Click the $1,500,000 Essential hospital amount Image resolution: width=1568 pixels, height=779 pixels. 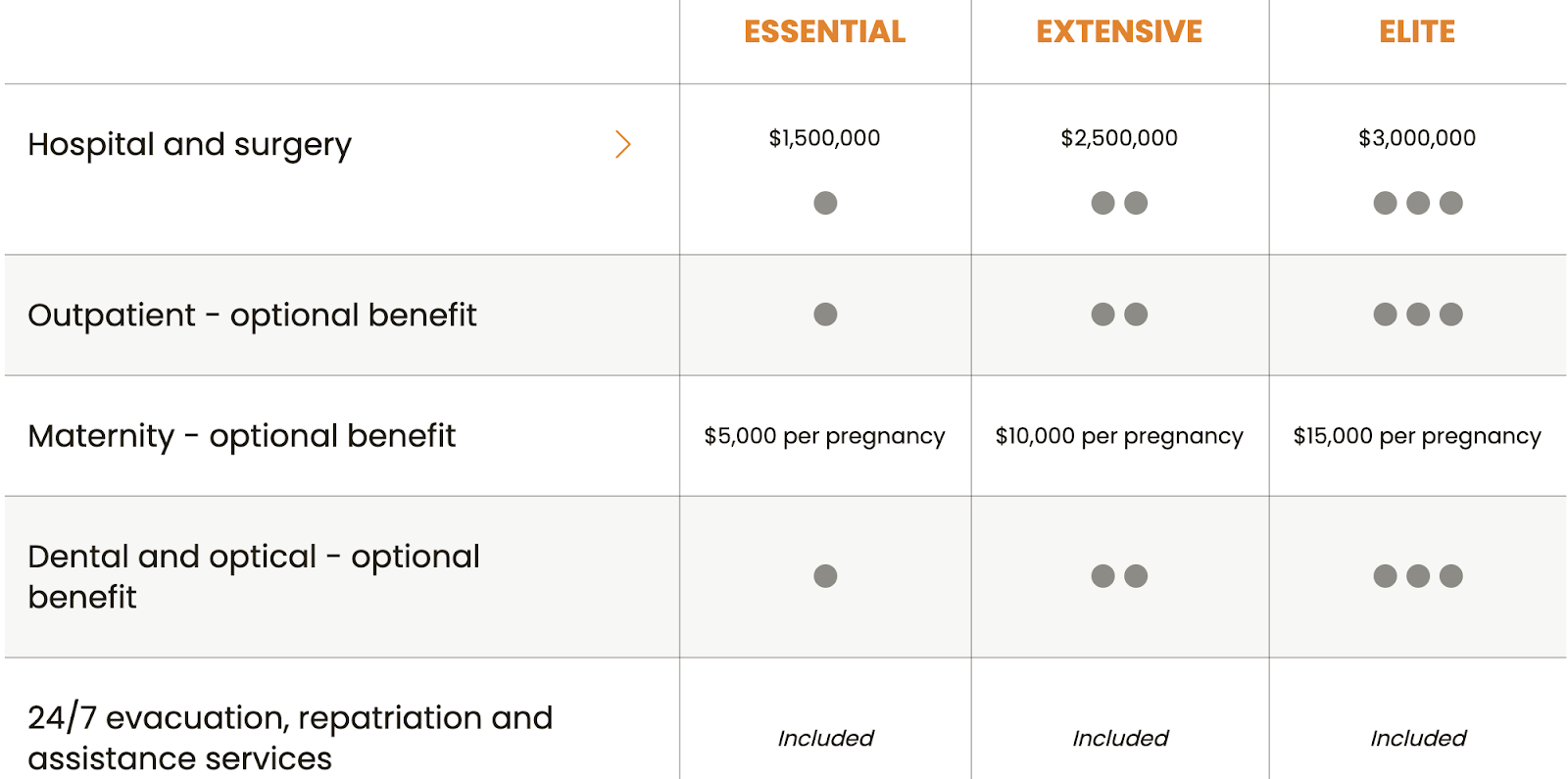pos(824,138)
